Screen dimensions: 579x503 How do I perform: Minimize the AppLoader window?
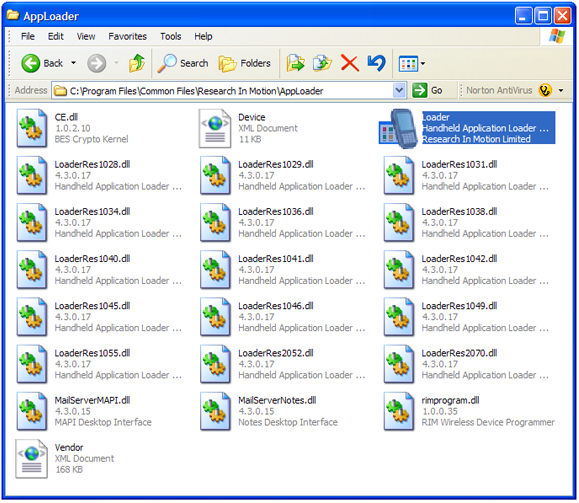pyautogui.click(x=523, y=16)
